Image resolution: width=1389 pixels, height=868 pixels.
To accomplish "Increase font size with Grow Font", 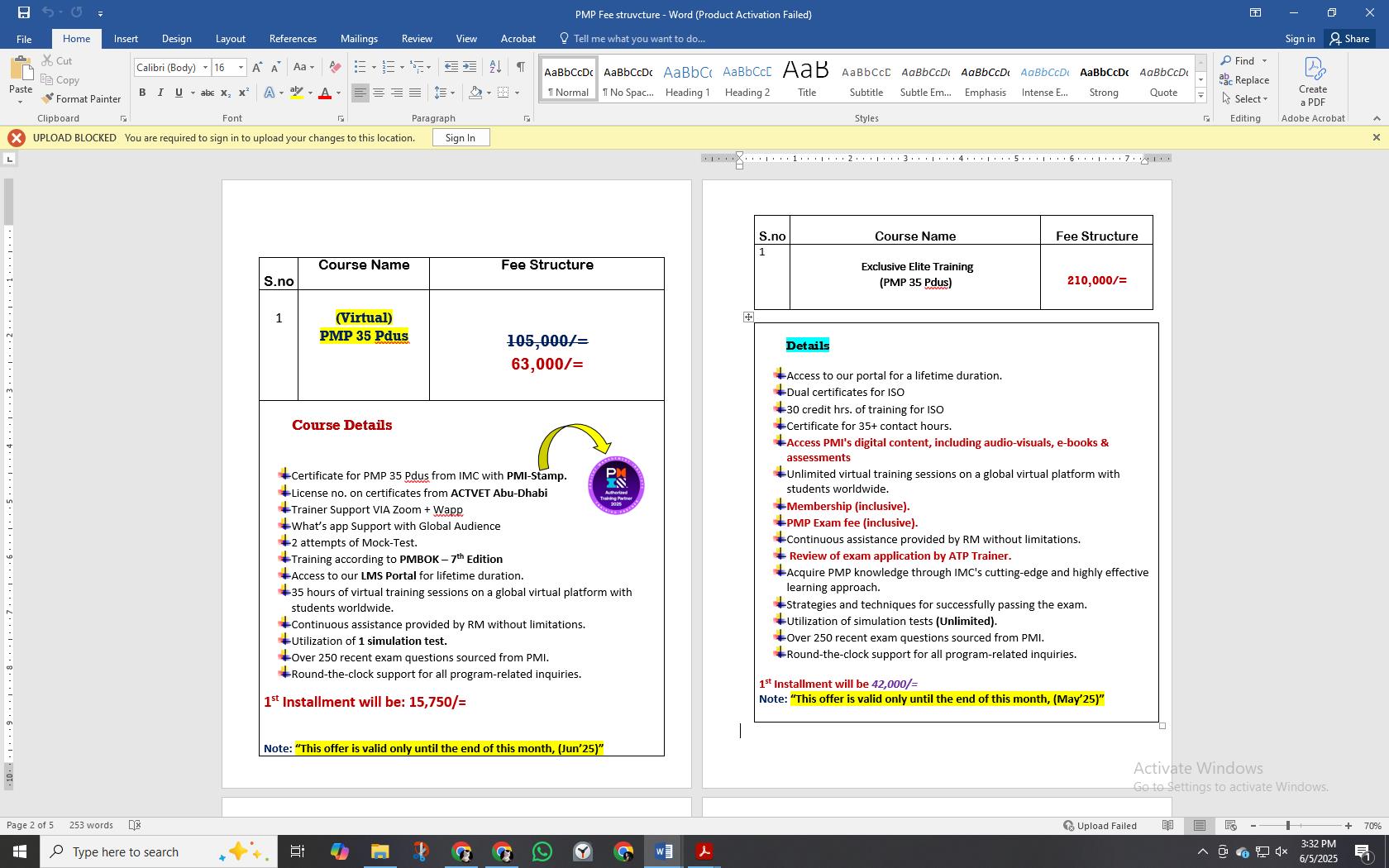I will (257, 67).
